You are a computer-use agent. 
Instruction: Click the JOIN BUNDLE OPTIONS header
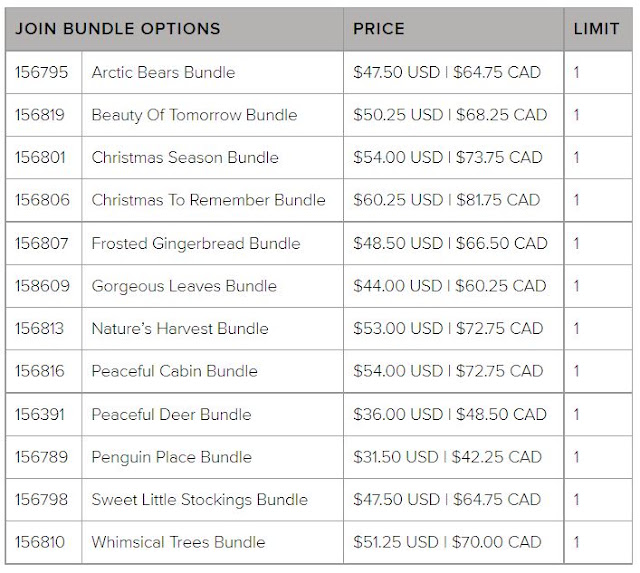tap(118, 29)
